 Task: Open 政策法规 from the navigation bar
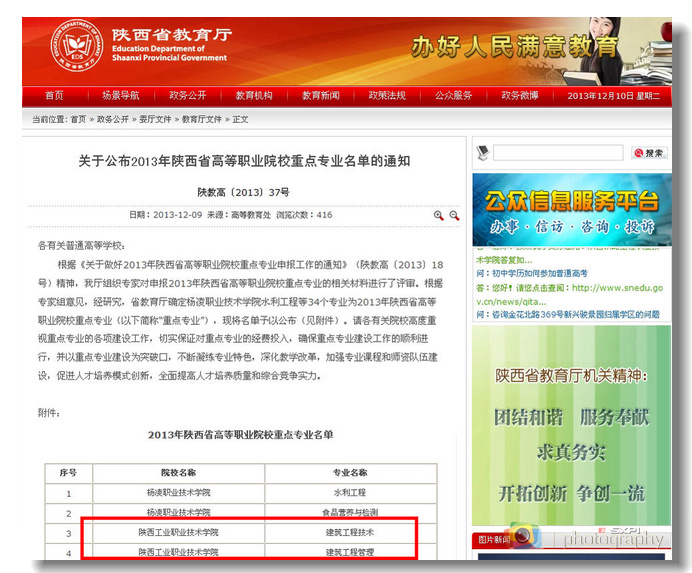(x=387, y=96)
